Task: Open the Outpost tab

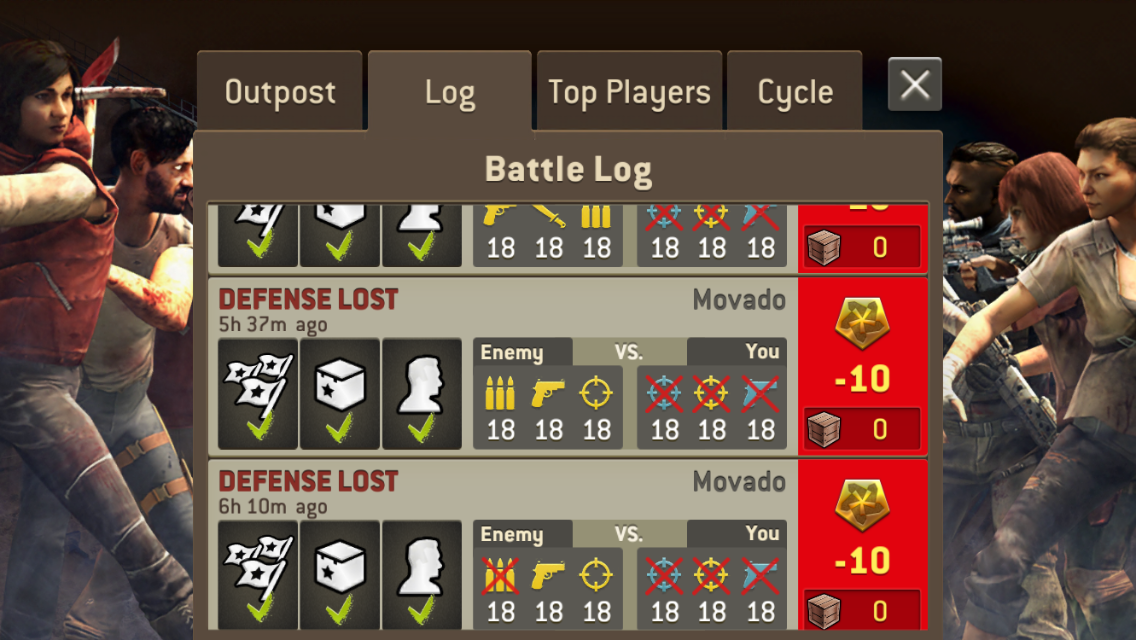Action: point(280,91)
